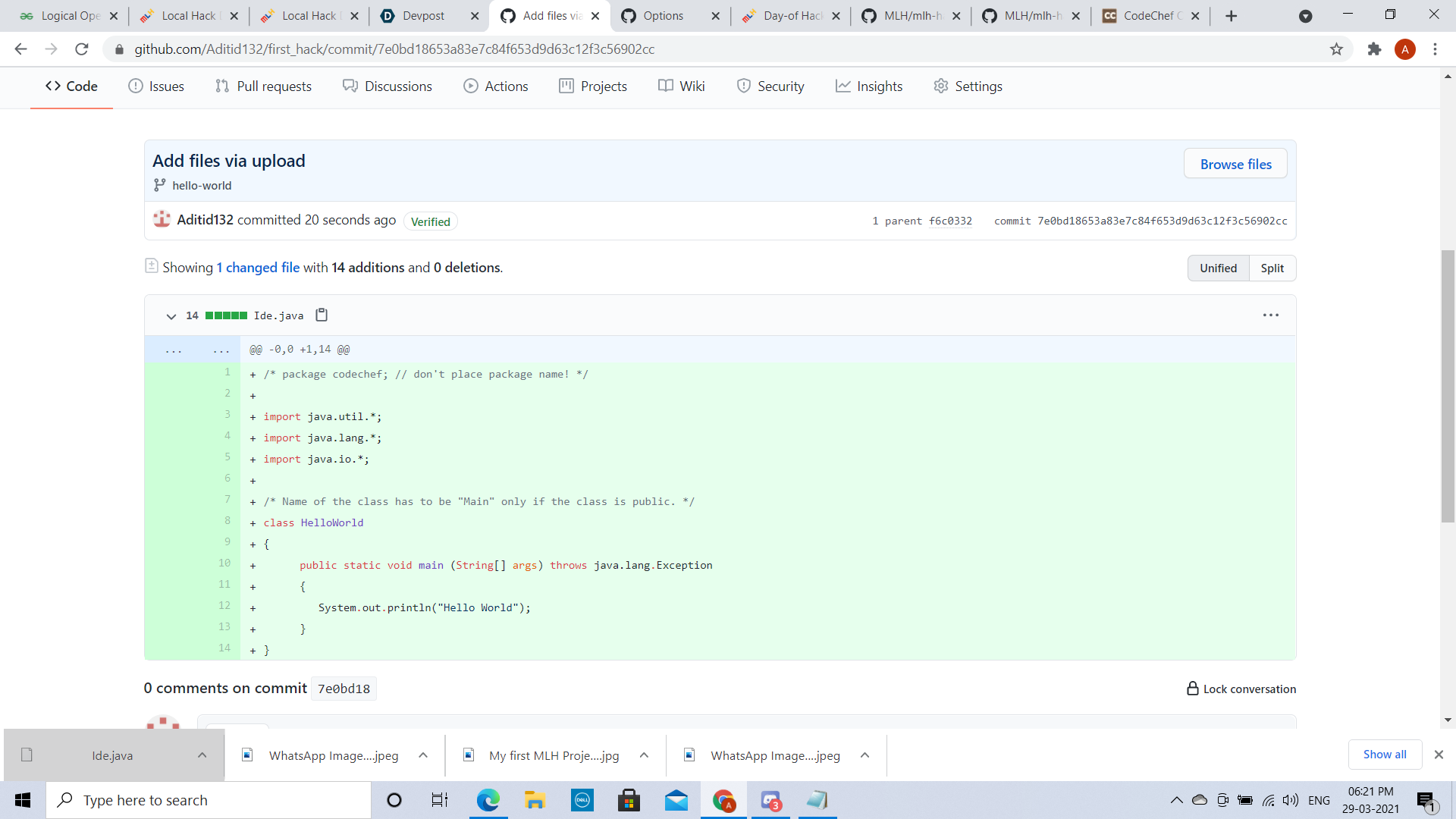1456x819 pixels.
Task: Collapse the Ide.java diff chevron
Action: click(171, 315)
